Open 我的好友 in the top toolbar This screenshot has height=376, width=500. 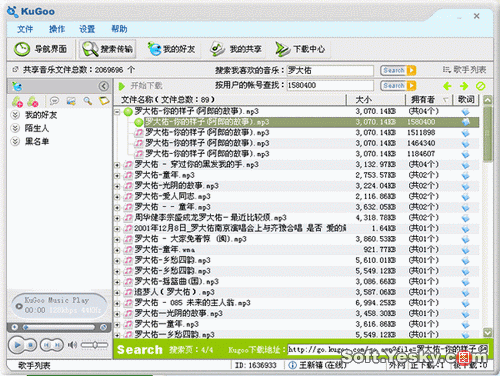(171, 49)
